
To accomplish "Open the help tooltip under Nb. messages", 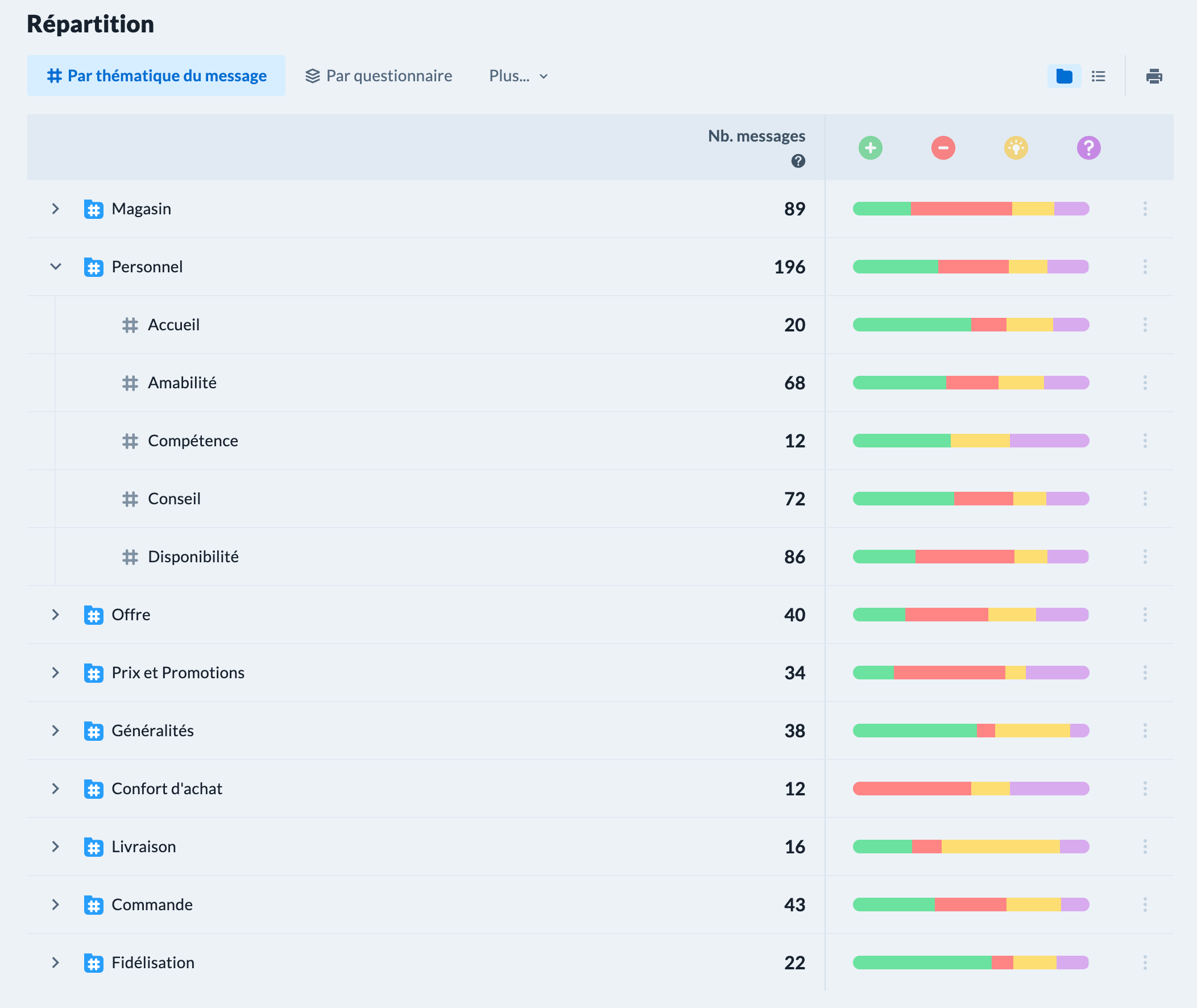I will tap(798, 161).
